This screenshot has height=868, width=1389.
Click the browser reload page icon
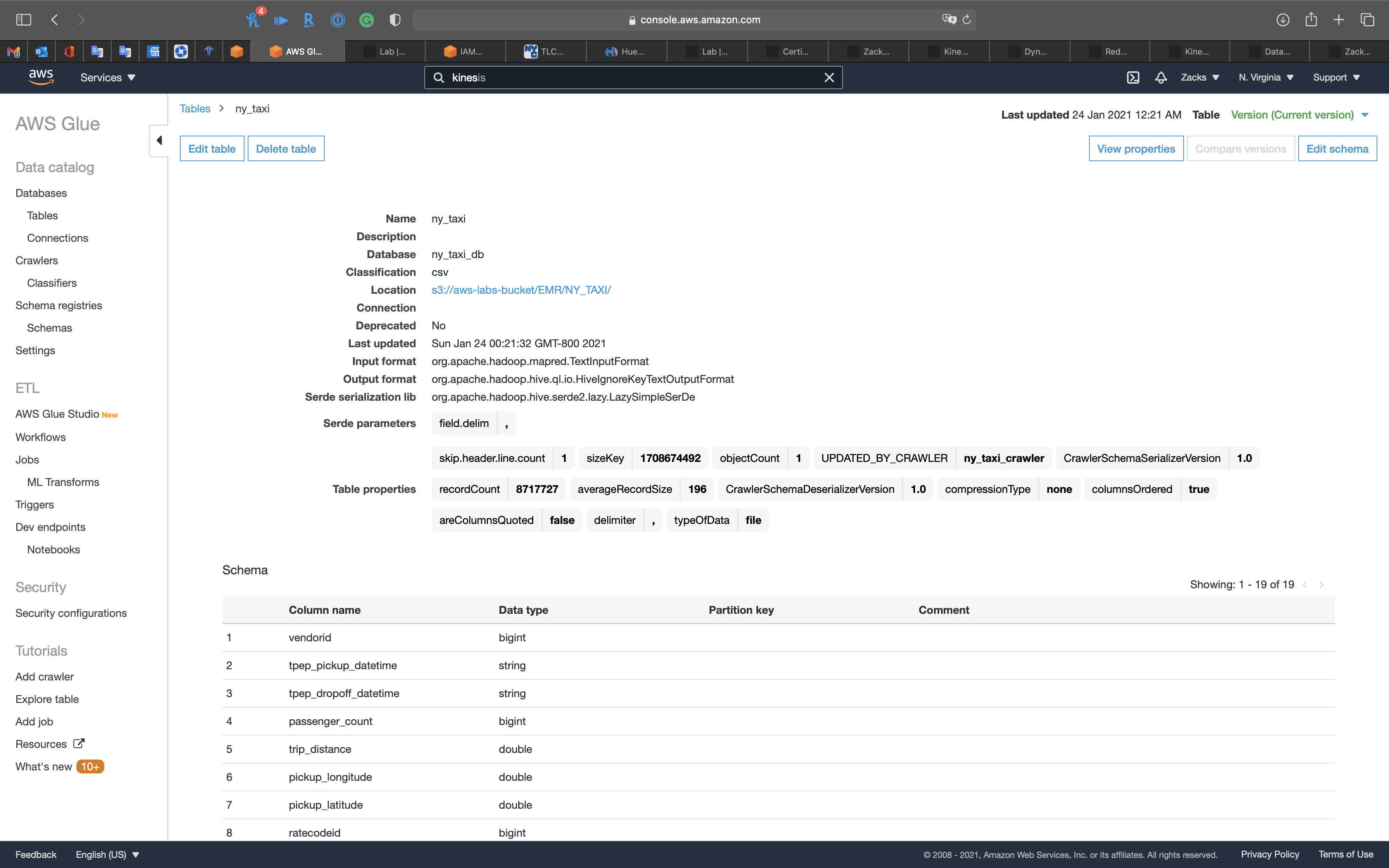[x=967, y=19]
